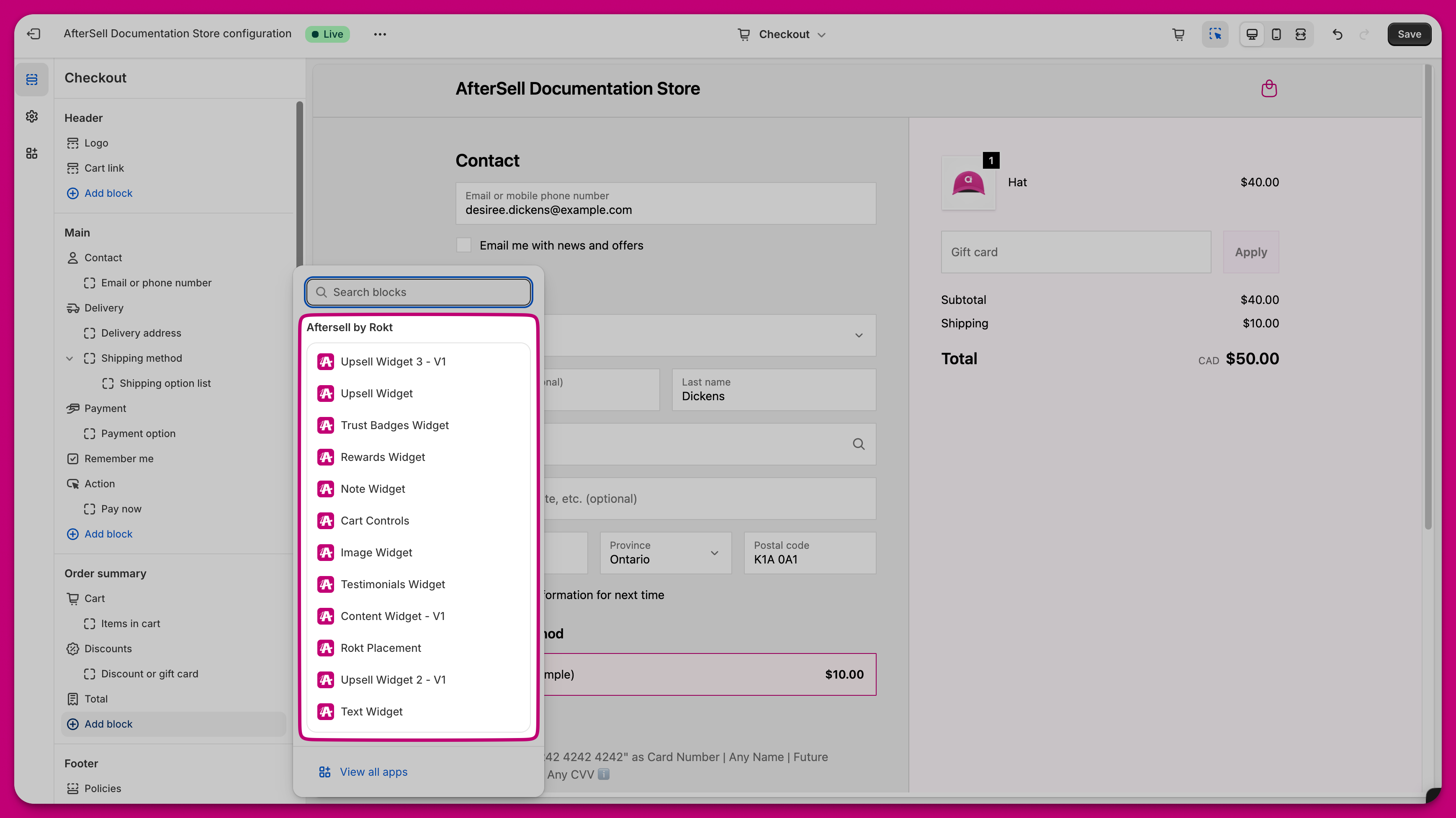Click the pink shopping bag icon

point(1269,89)
